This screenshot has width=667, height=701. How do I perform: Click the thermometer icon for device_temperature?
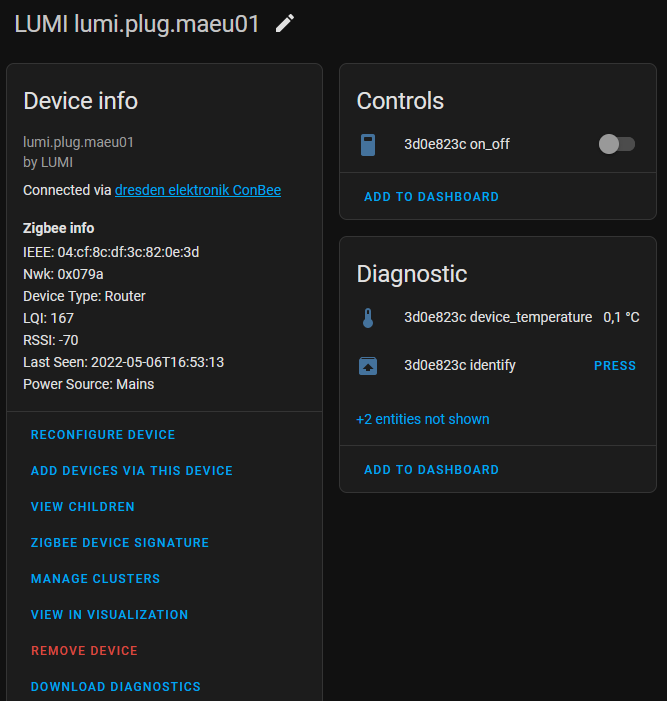click(x=368, y=318)
